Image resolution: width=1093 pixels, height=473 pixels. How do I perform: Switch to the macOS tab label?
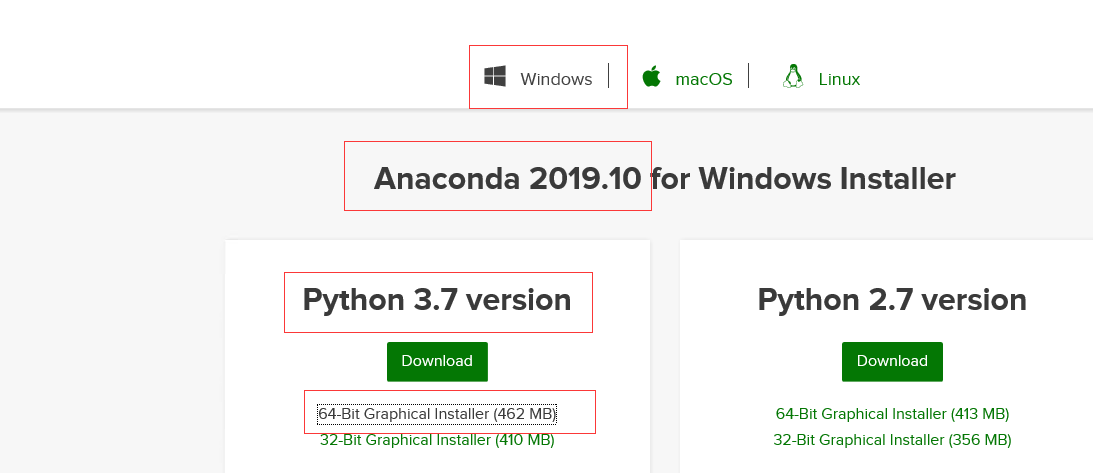pos(704,79)
